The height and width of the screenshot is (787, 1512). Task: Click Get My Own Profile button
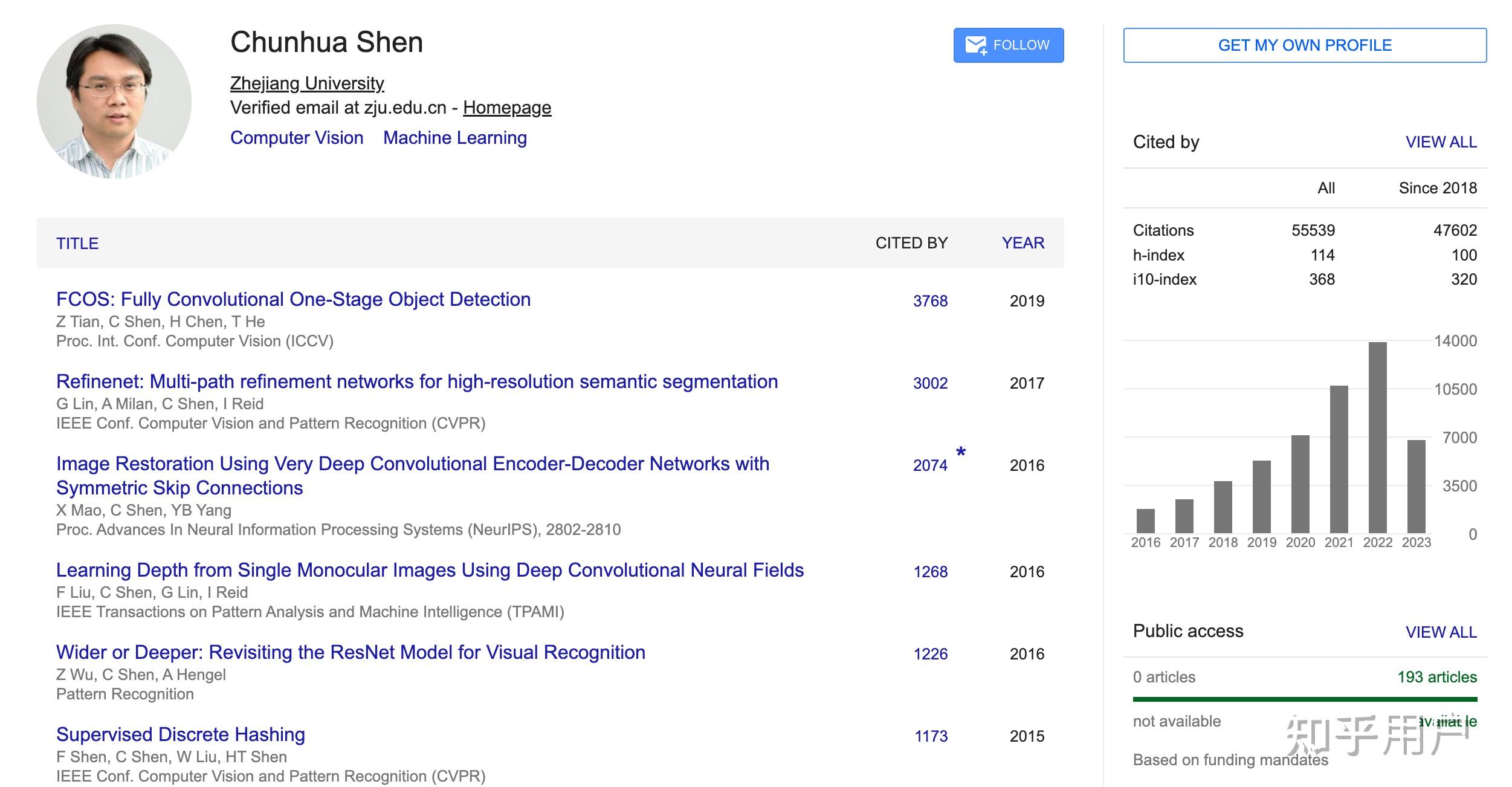1304,45
